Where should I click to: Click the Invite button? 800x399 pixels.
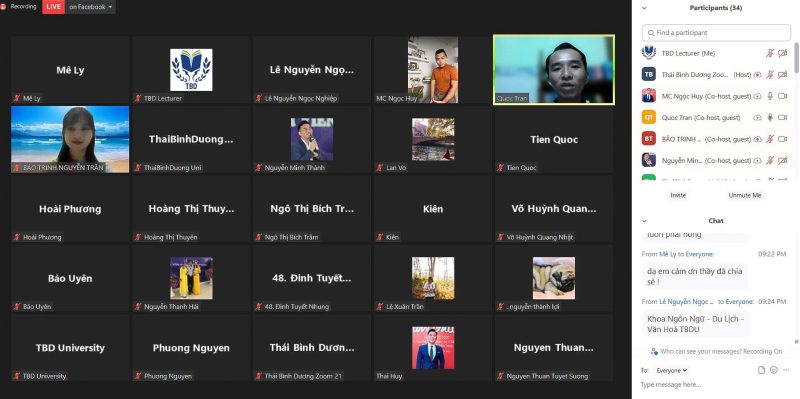click(678, 195)
